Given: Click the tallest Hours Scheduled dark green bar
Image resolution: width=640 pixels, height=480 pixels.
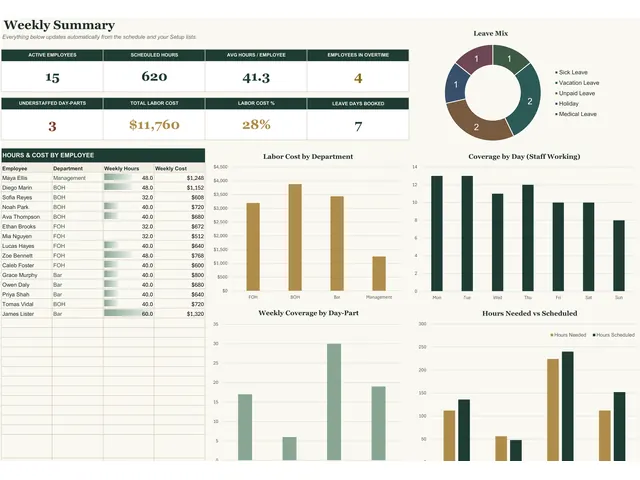Looking at the screenshot, I should click(567, 406).
